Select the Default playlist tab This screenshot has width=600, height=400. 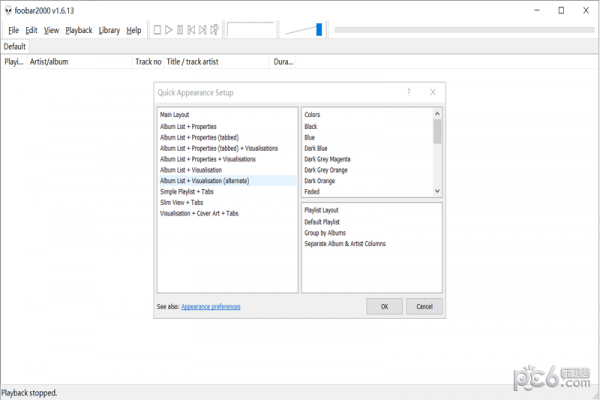(x=15, y=46)
